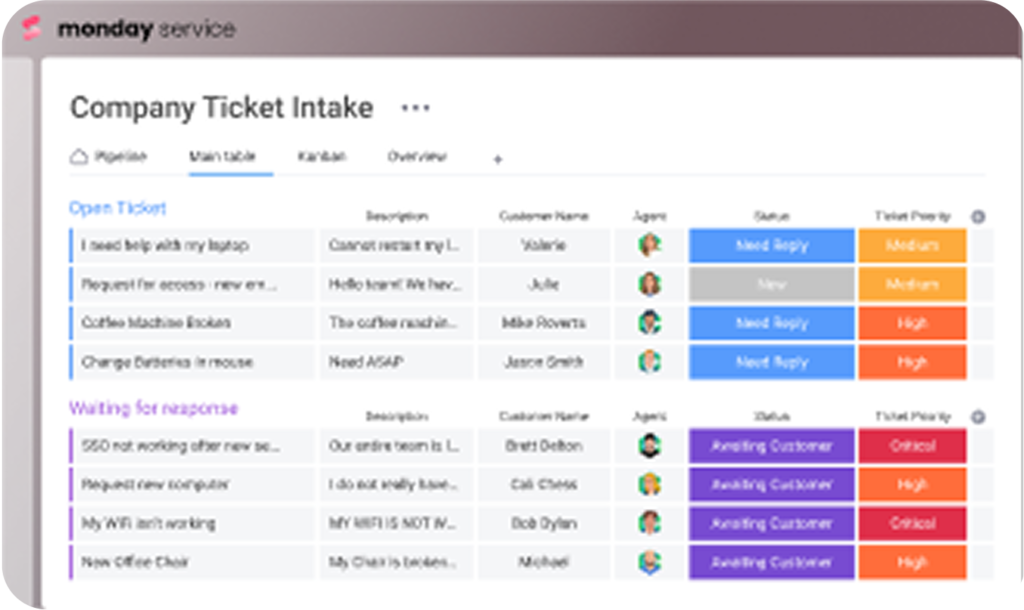Click the agent avatar in Bob Dylan's row
This screenshot has width=1024, height=610.
pos(649,523)
